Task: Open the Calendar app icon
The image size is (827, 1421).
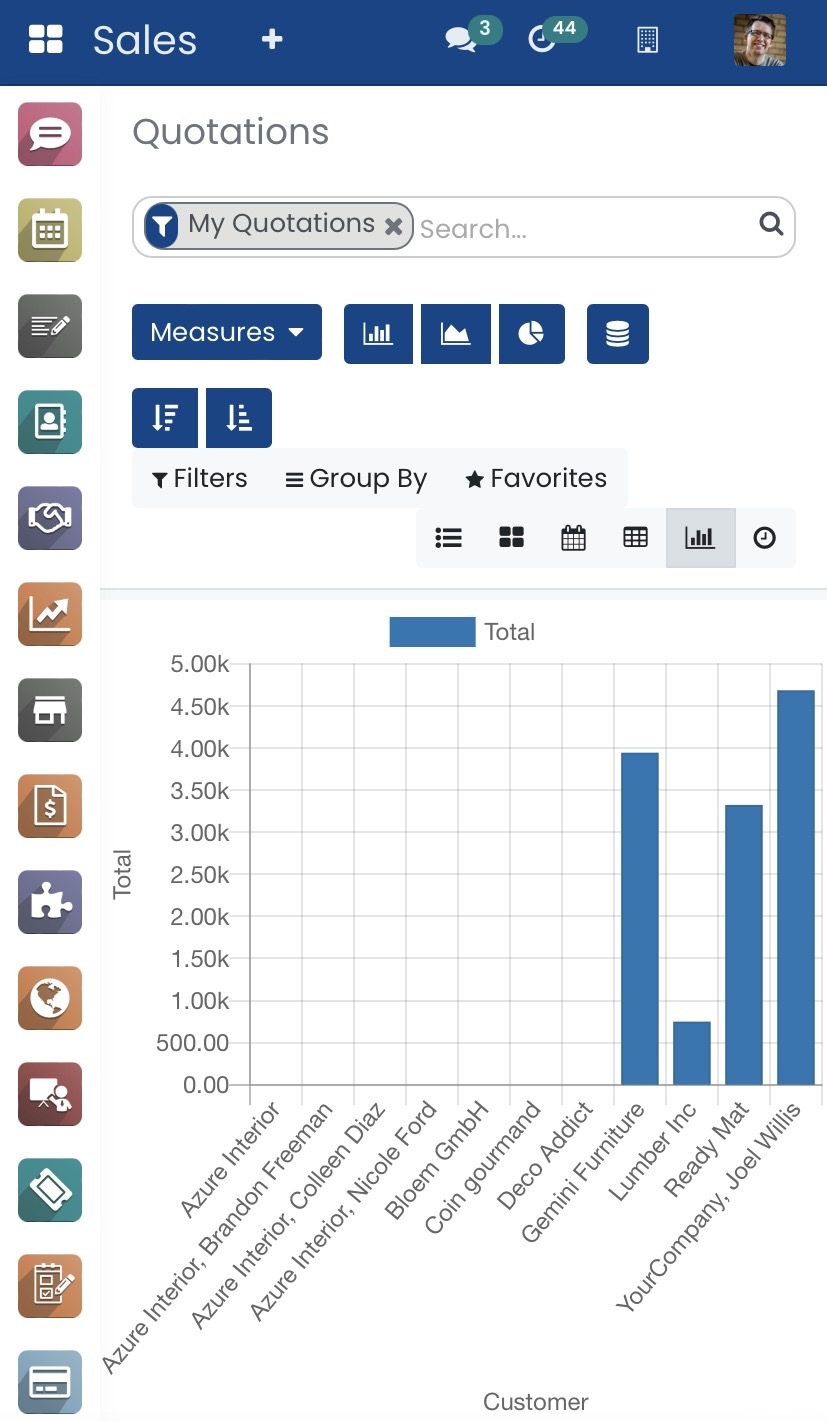Action: click(x=50, y=230)
